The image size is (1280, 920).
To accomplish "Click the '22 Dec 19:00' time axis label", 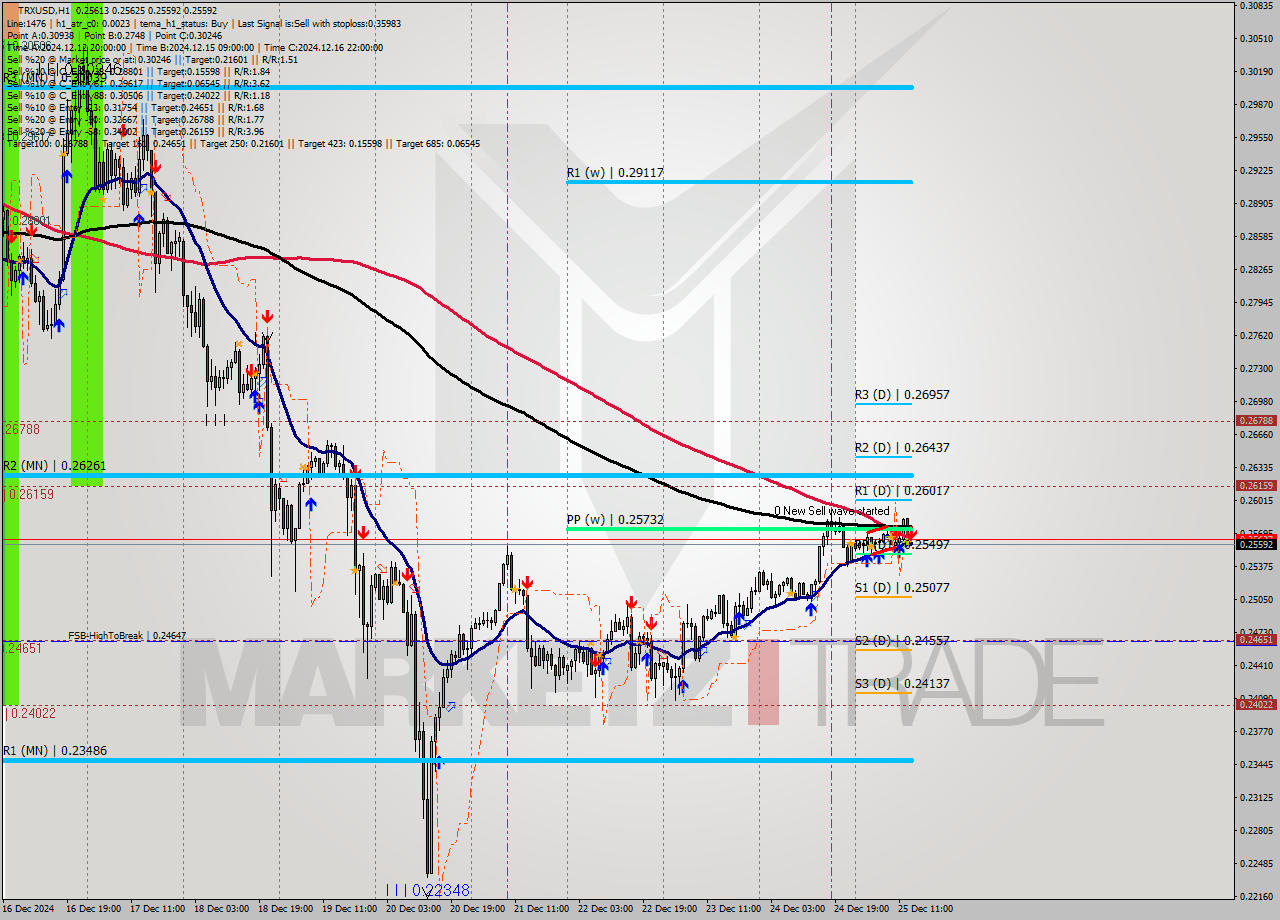I will coord(669,909).
